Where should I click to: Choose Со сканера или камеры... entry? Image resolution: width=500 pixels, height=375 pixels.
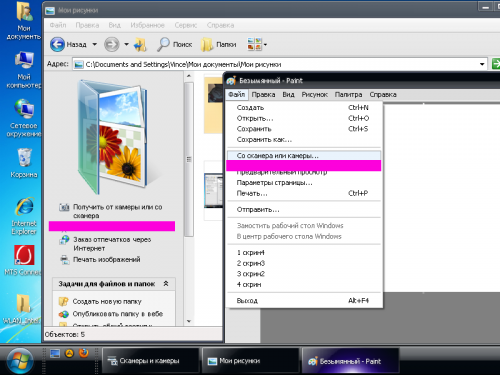pos(304,156)
